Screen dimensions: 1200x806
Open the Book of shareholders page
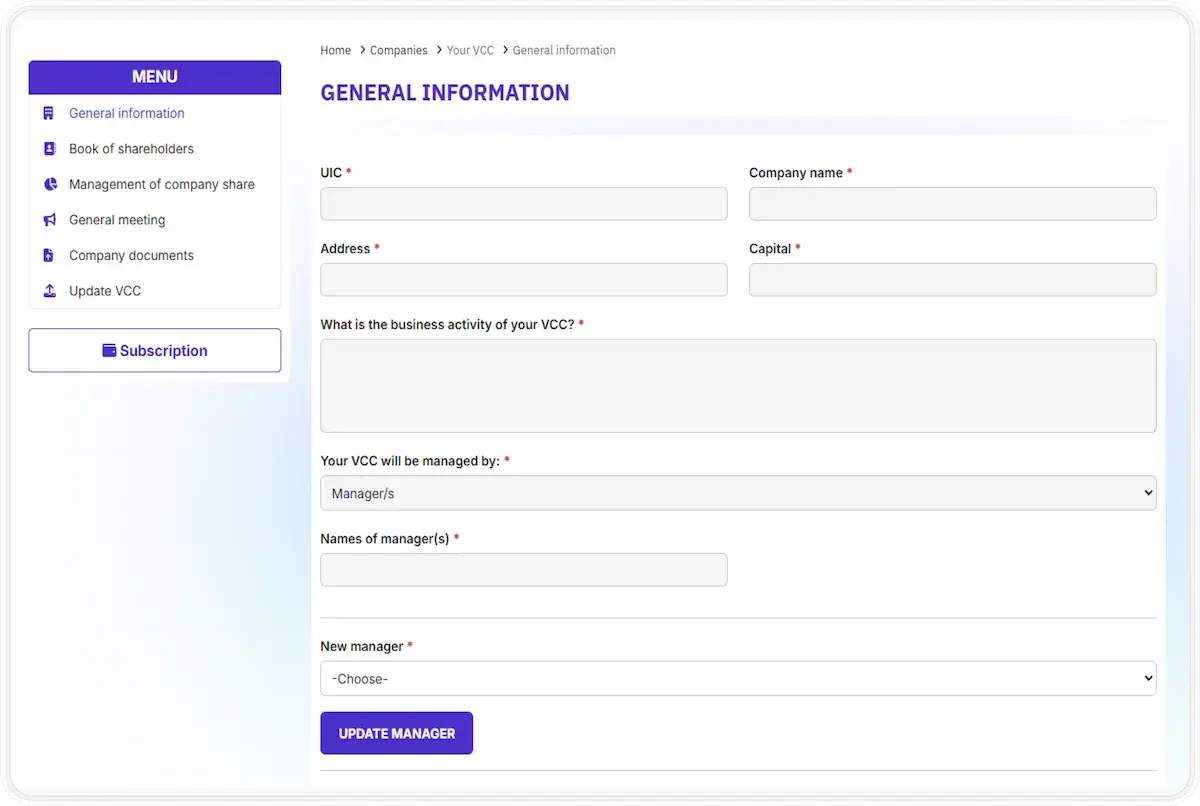point(131,148)
